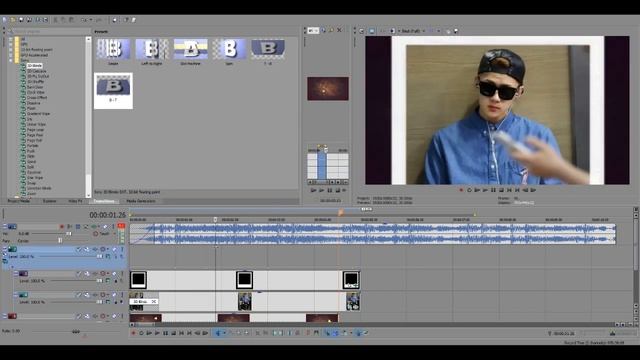Close the small trimmer panel with its X icon

coord(339,30)
